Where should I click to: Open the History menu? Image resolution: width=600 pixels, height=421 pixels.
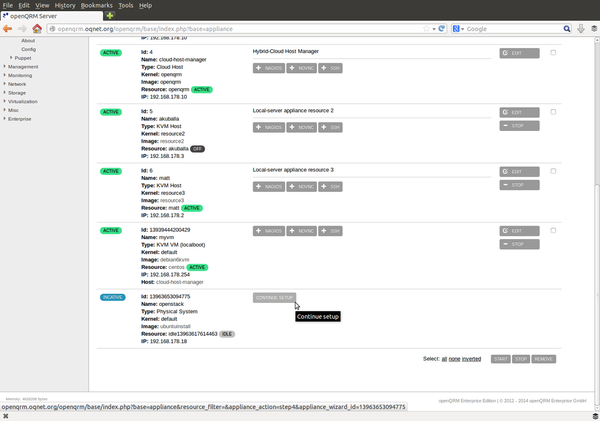point(65,5)
